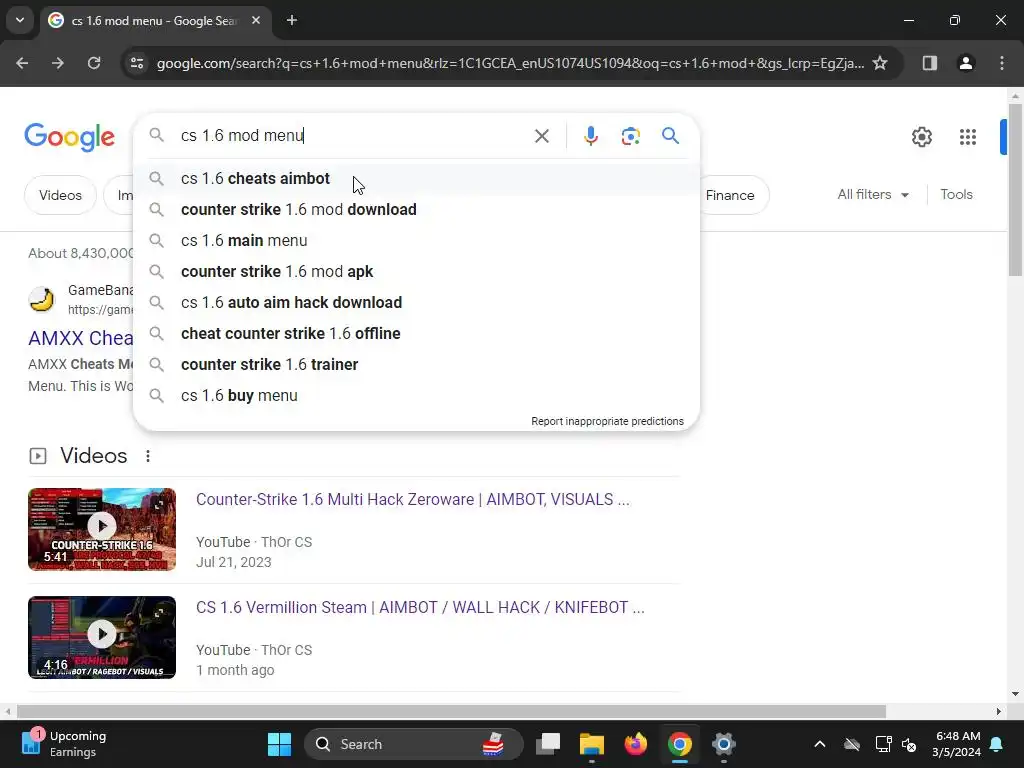Click the horizontal page scrollbar thumb
Viewport: 1024px width, 768px height.
tap(451, 711)
